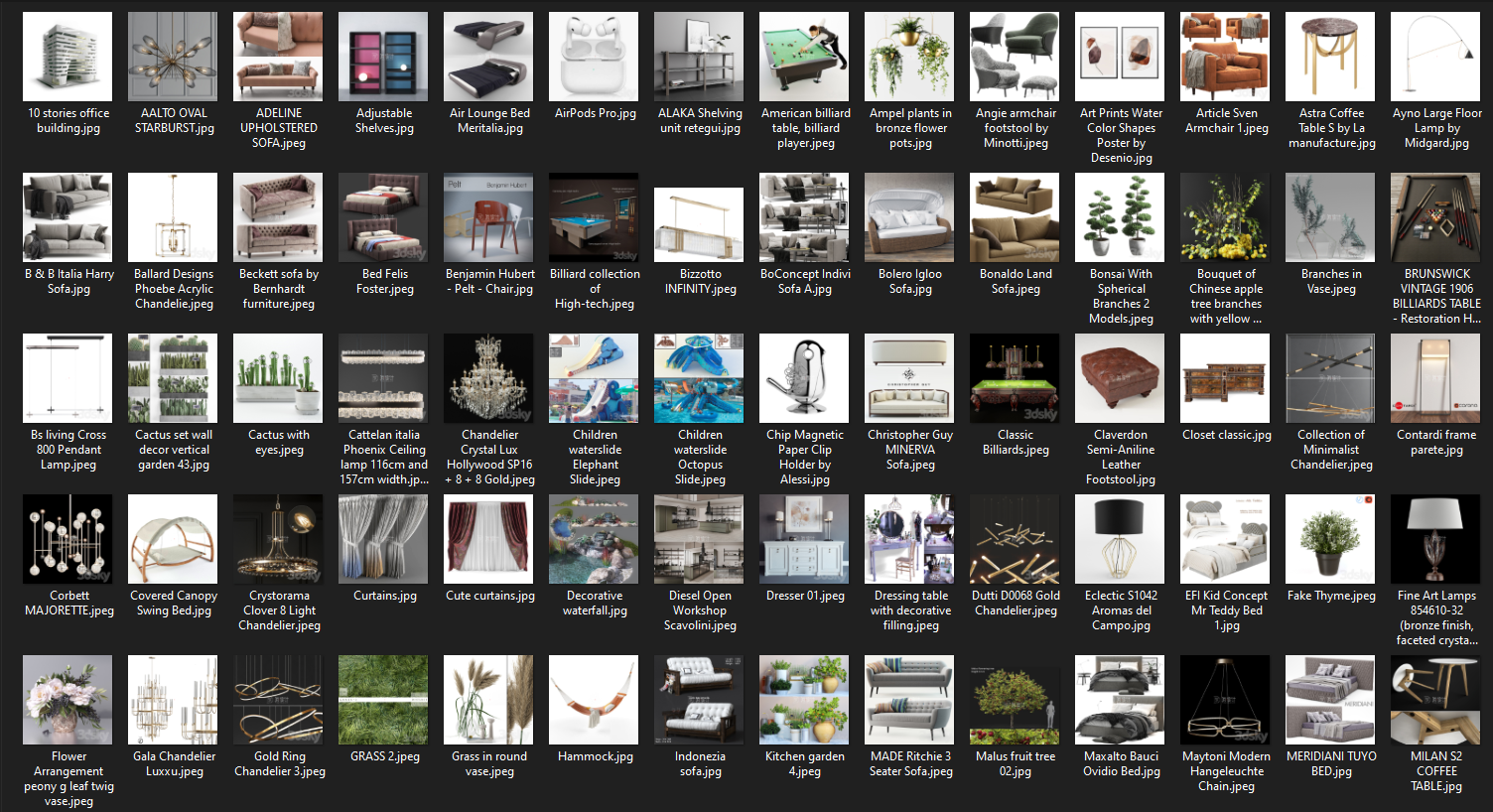The width and height of the screenshot is (1493, 812).
Task: Select B & B Italia Harry Sofa.jpg
Action: coord(68,217)
